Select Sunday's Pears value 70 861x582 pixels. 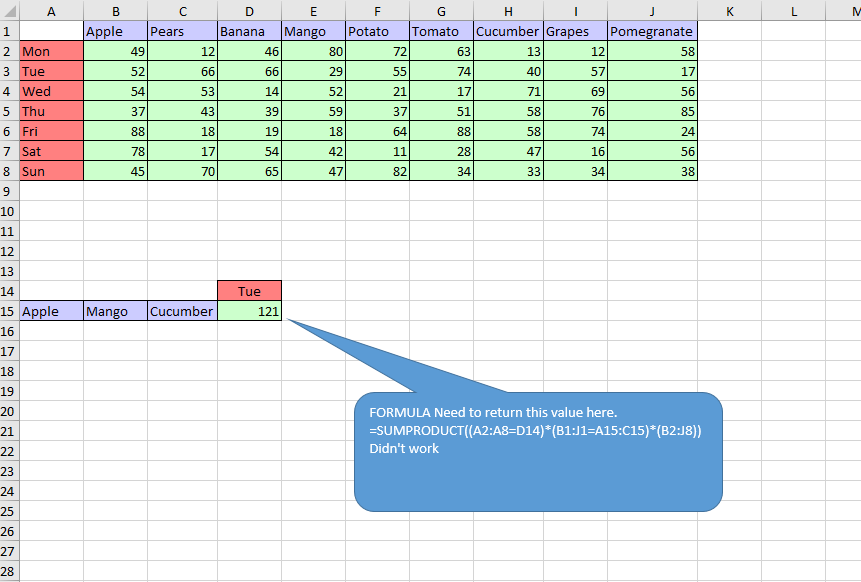coord(182,171)
